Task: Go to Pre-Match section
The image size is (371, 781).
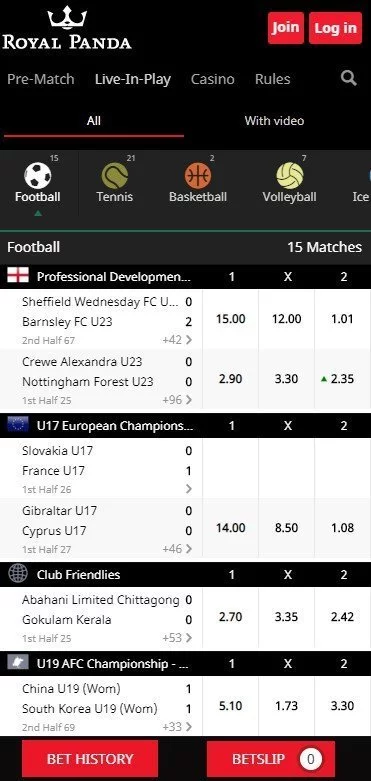Action: point(41,79)
